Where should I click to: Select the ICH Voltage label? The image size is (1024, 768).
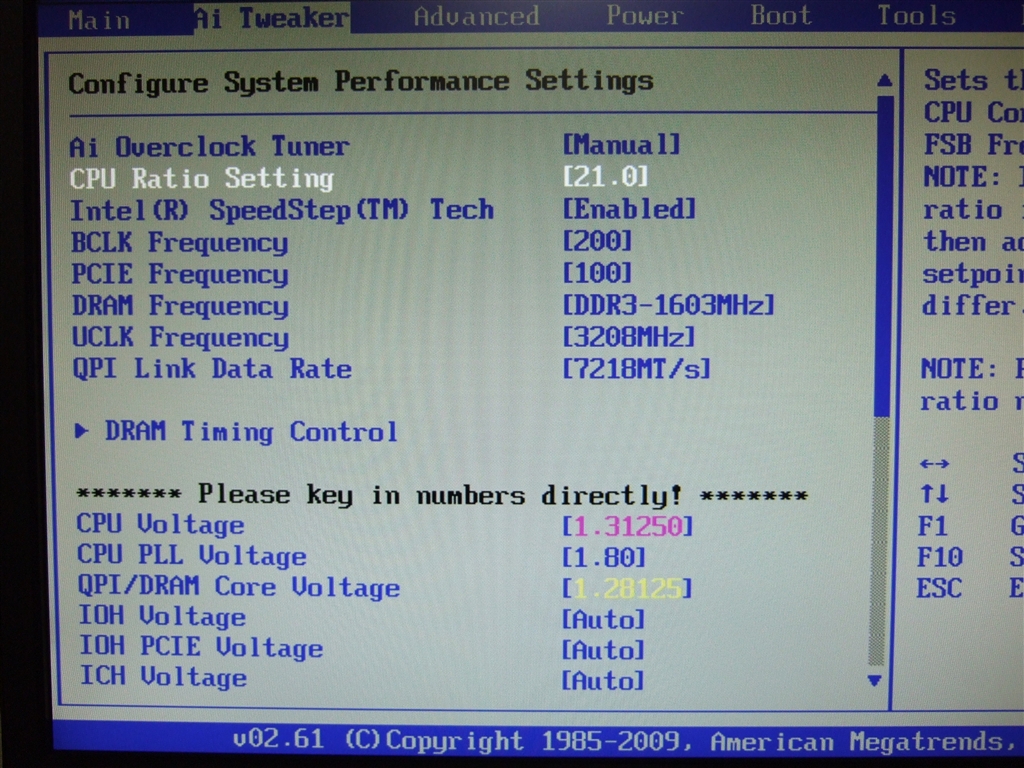click(163, 677)
